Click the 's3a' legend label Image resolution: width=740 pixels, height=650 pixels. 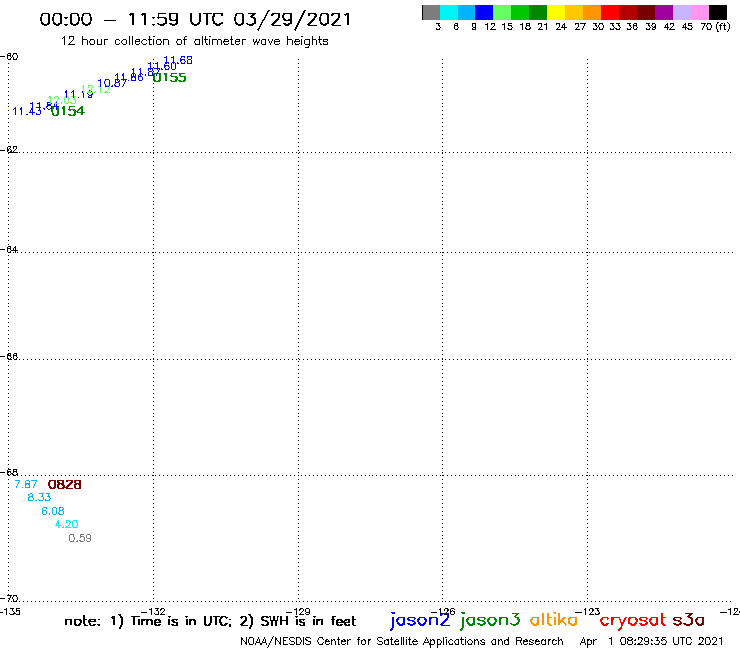point(689,620)
